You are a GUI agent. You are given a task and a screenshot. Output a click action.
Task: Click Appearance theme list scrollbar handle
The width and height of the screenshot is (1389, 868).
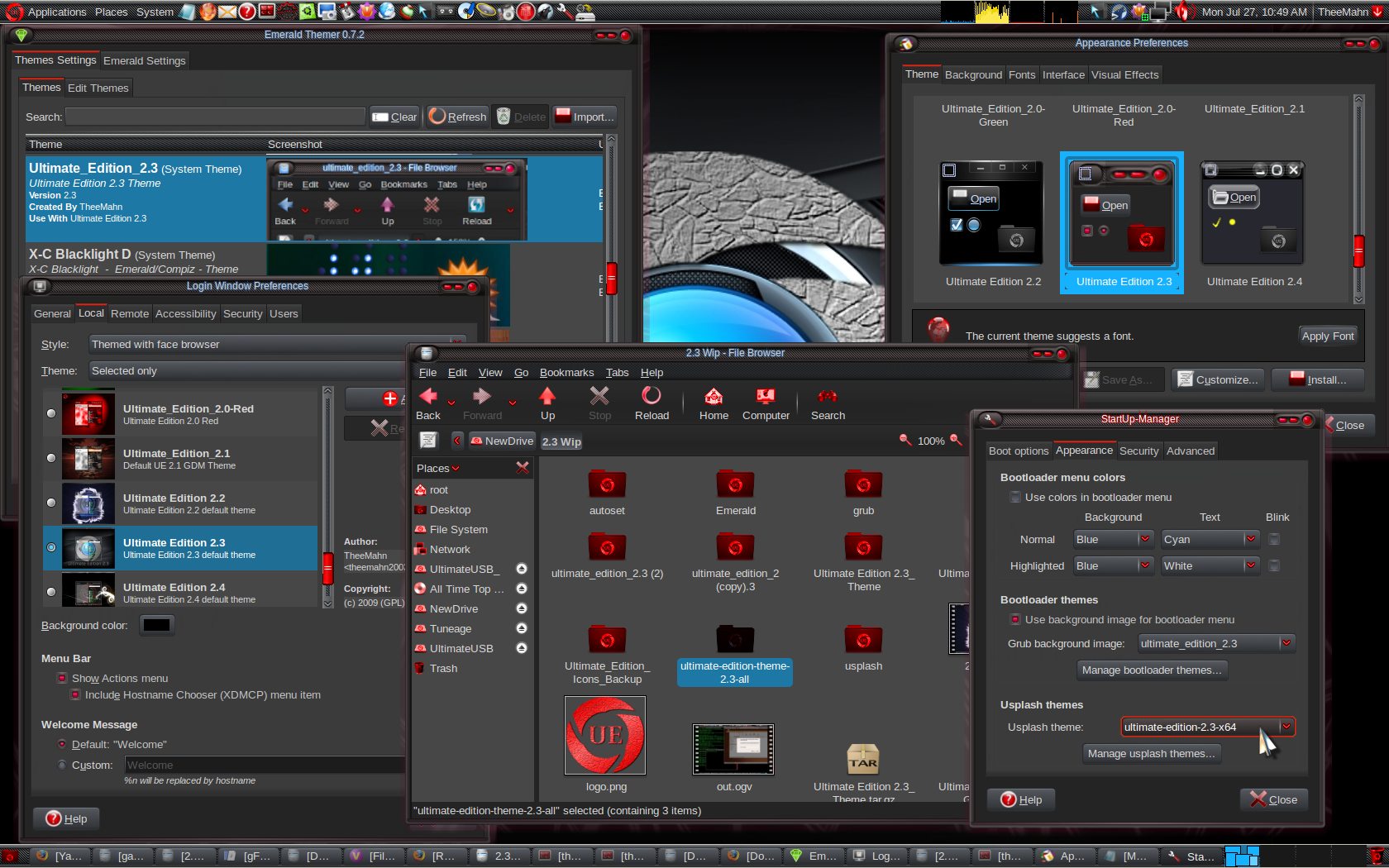point(1358,250)
